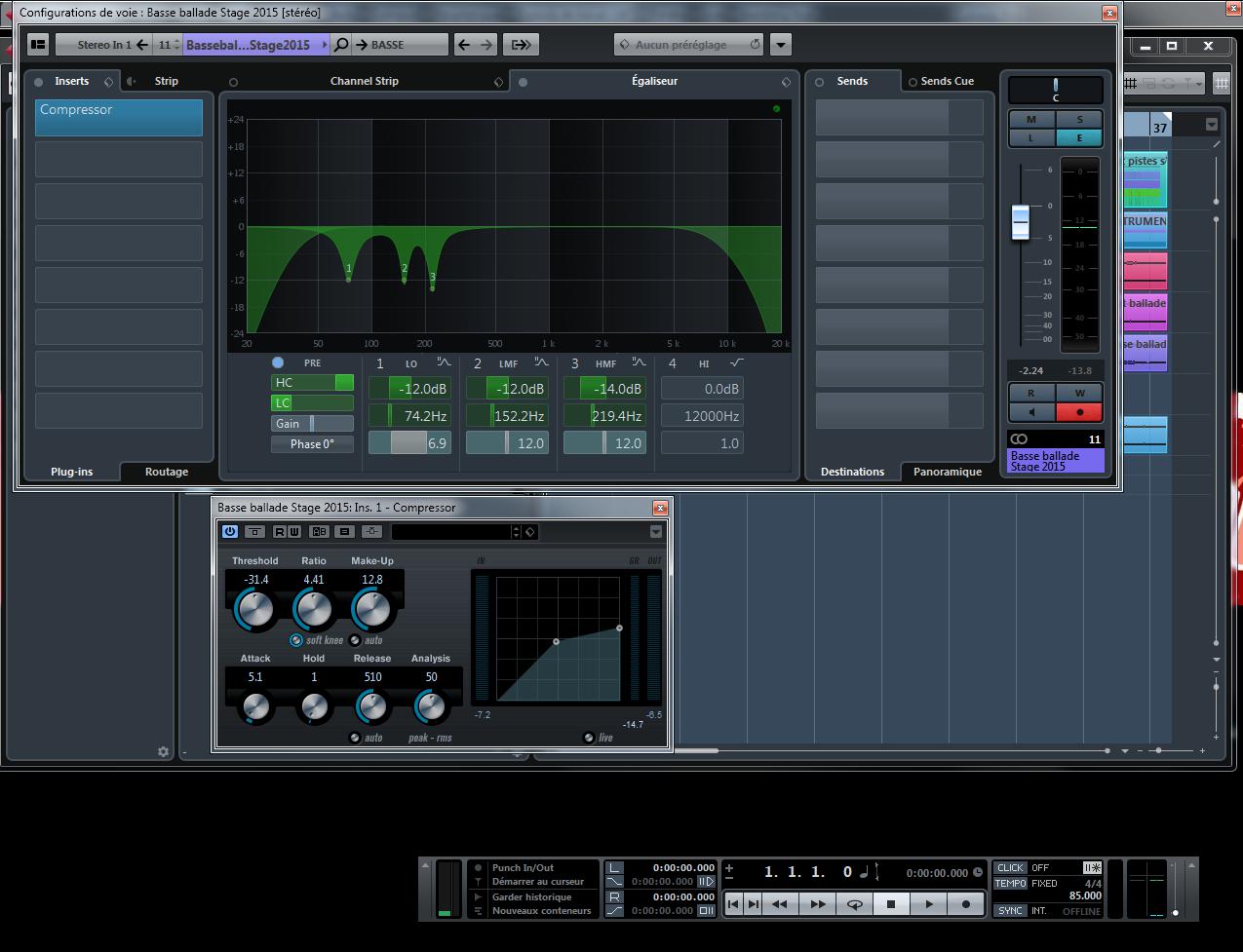The image size is (1243, 952).
Task: Toggle the channel layout configuration icon
Action: (x=38, y=45)
